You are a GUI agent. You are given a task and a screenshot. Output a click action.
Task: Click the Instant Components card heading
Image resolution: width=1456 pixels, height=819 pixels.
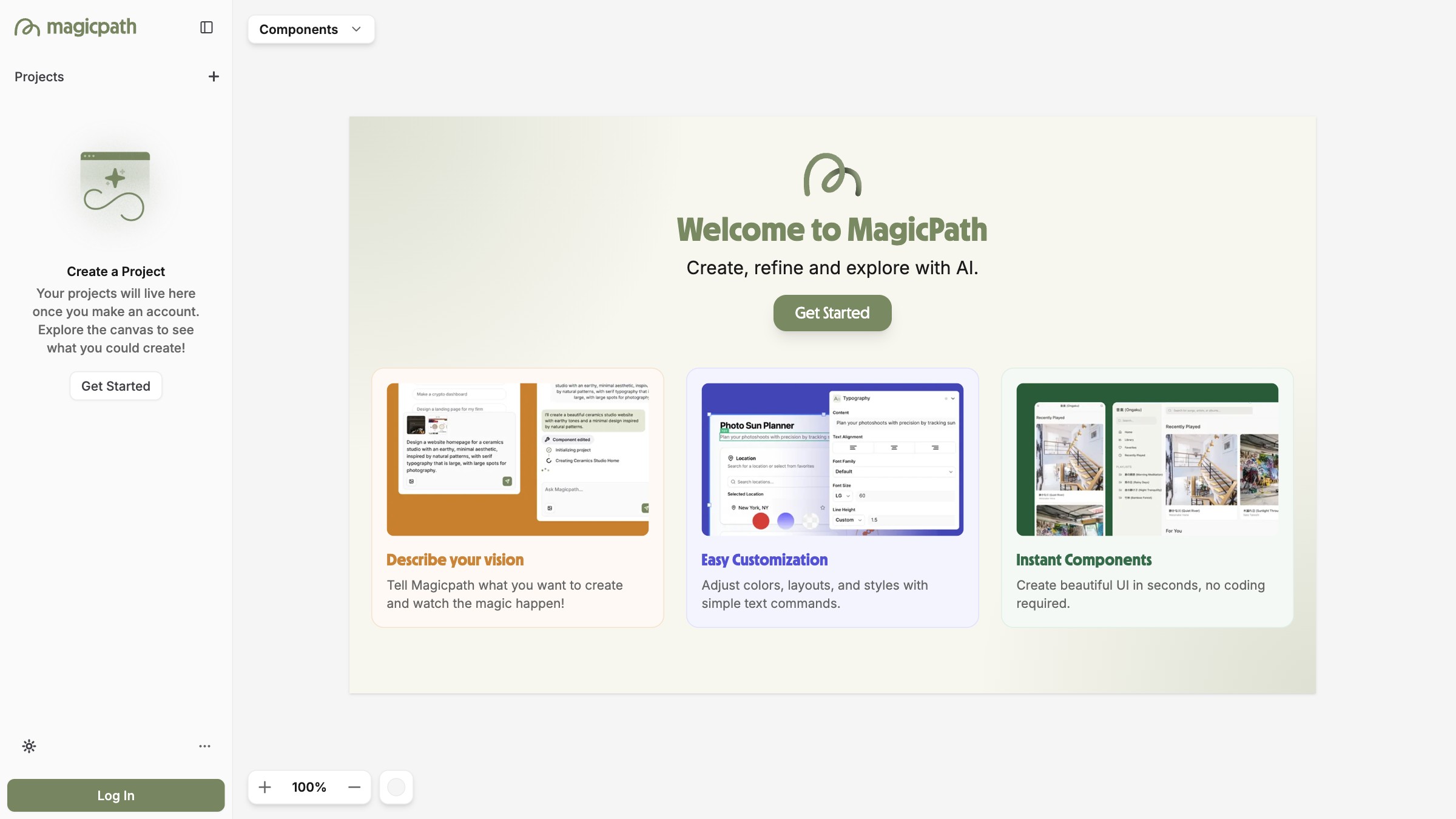(1084, 559)
